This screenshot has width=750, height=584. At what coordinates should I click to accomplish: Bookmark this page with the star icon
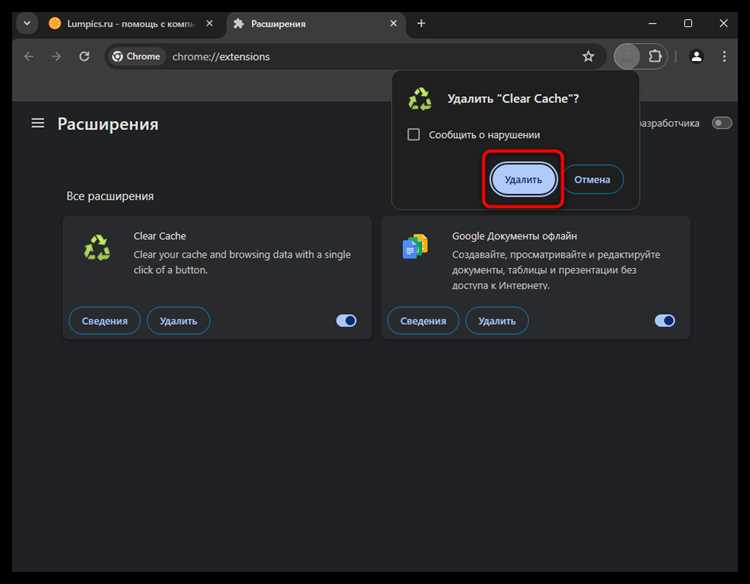coord(588,56)
